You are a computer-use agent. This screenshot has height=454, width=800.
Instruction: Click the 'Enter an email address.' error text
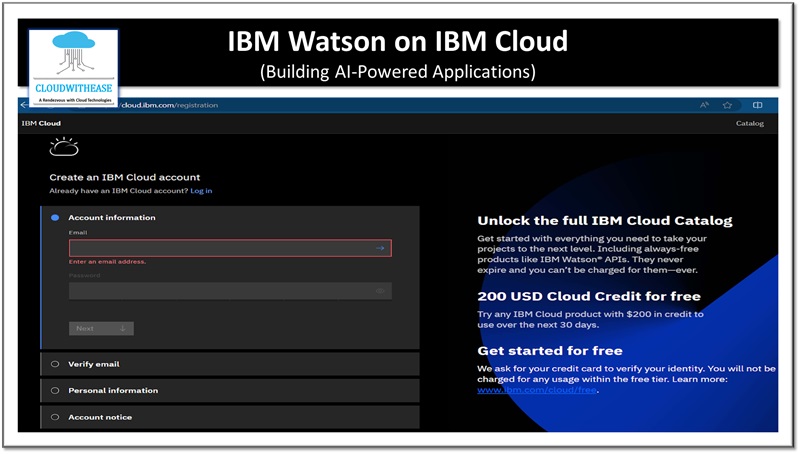[x=107, y=262]
